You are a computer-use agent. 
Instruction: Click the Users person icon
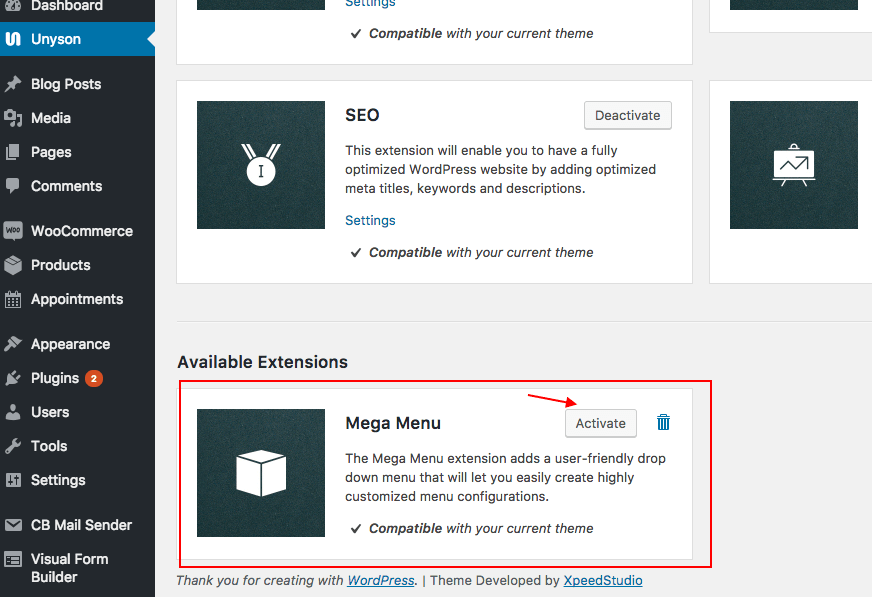(13, 412)
